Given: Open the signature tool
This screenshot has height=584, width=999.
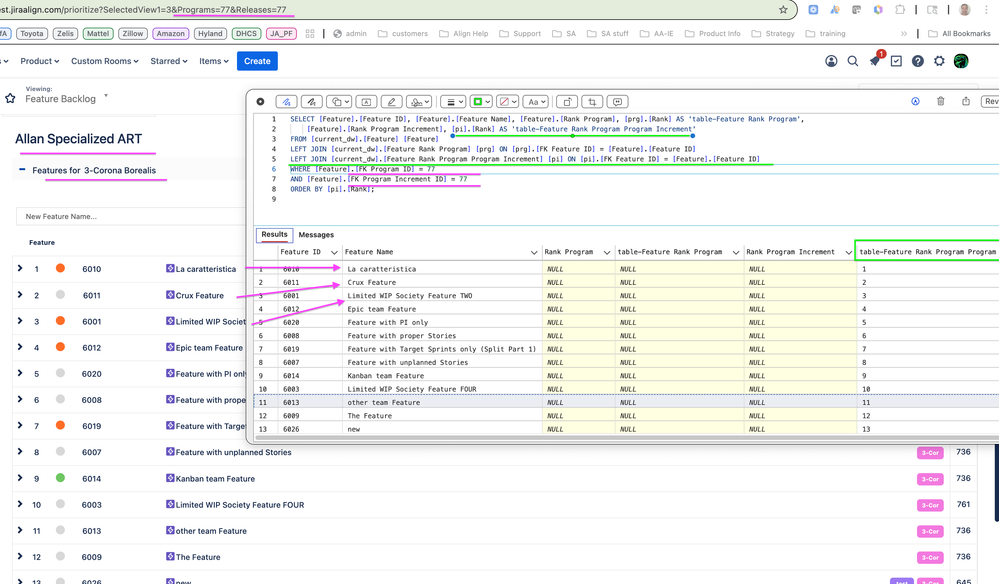Looking at the screenshot, I should click(x=420, y=101).
